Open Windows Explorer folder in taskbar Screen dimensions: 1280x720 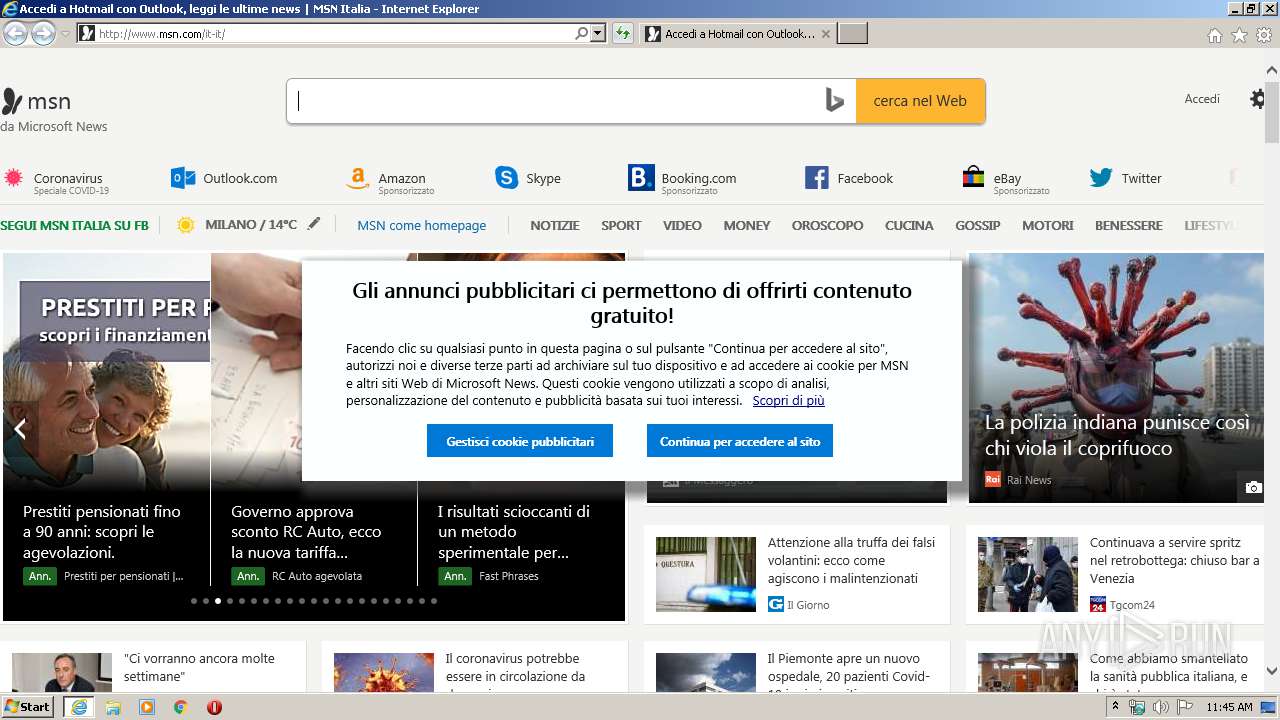(113, 707)
